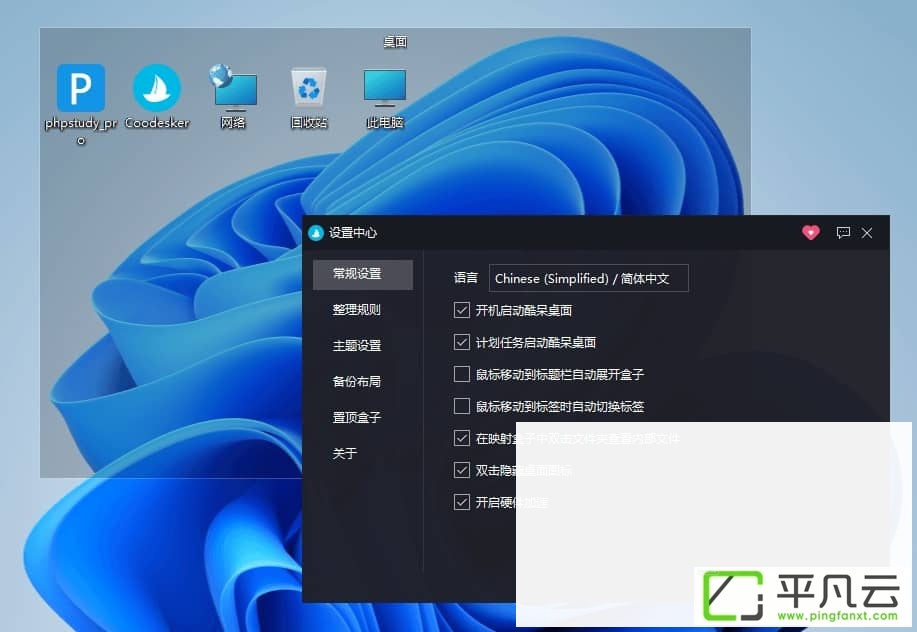The width and height of the screenshot is (917, 632).
Task: Toggle 计划任务启动酷呆桌面 checkbox
Action: click(461, 342)
